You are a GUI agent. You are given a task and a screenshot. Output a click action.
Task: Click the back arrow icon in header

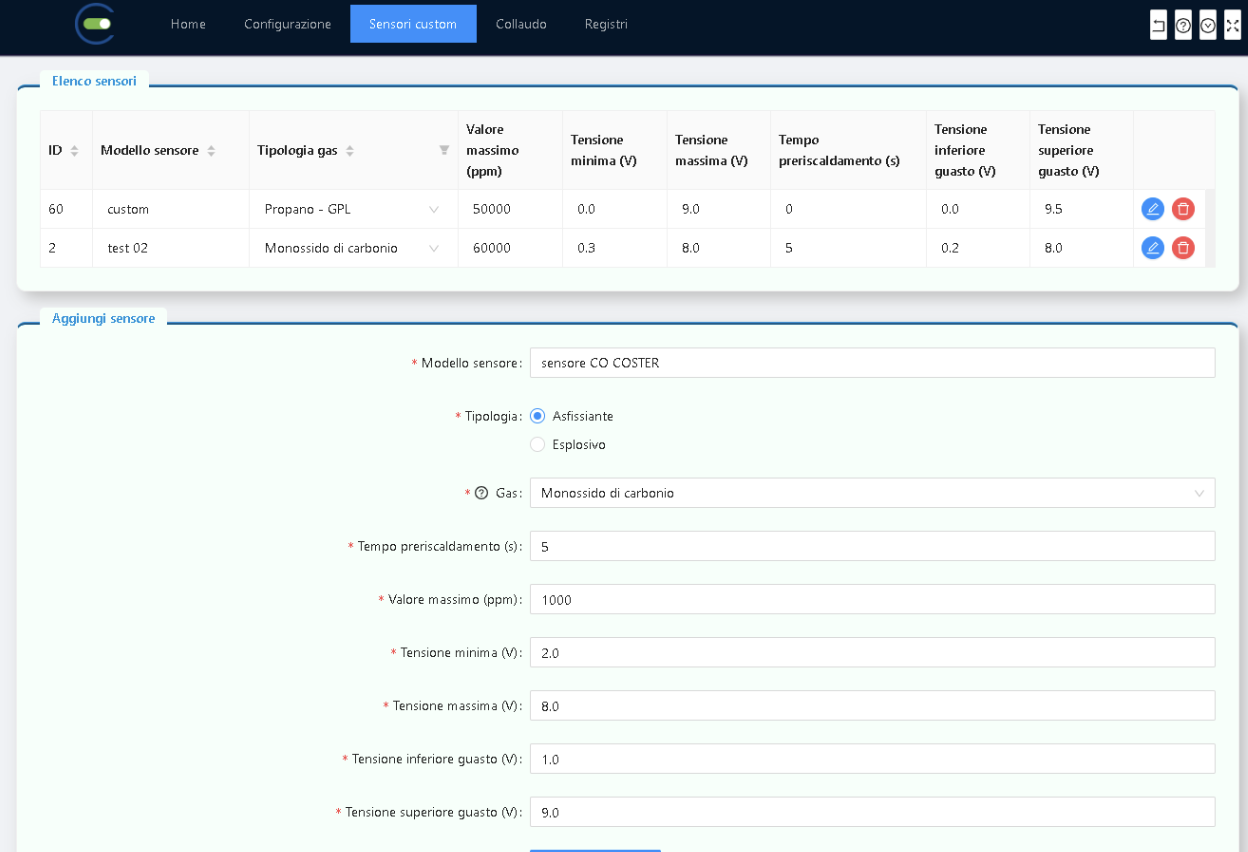point(1158,25)
